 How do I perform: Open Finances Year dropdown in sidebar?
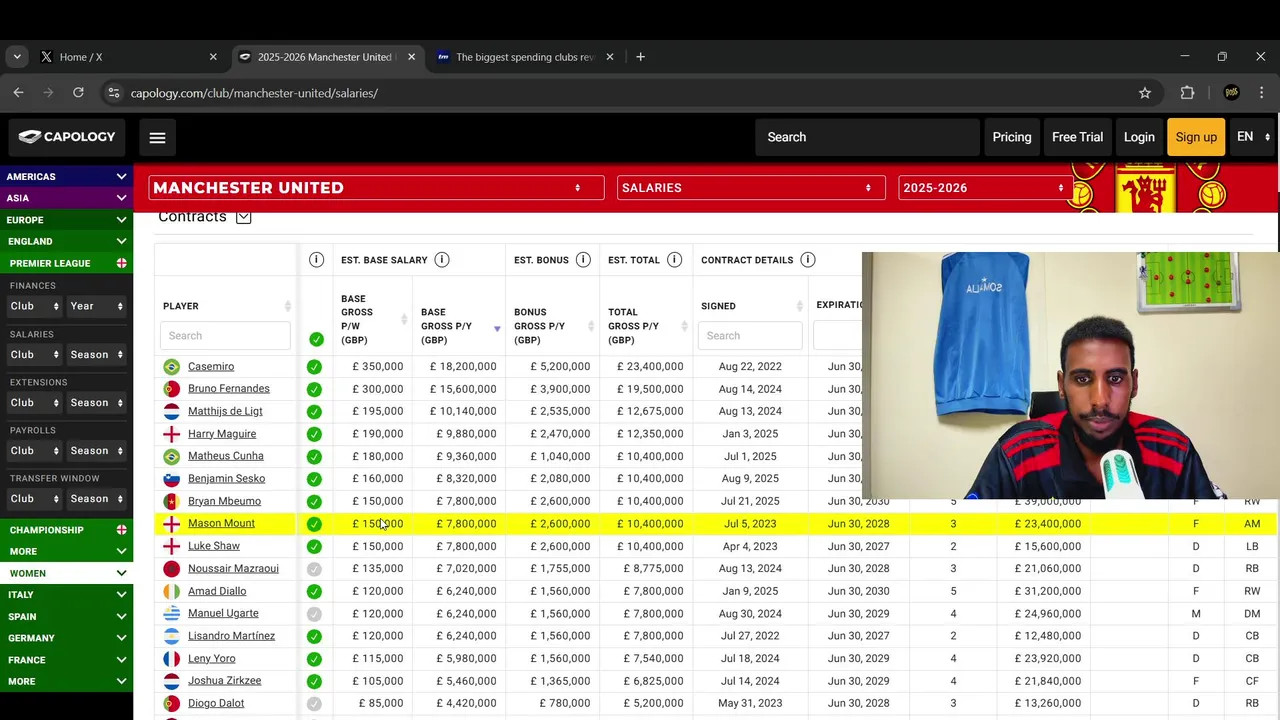pos(97,306)
